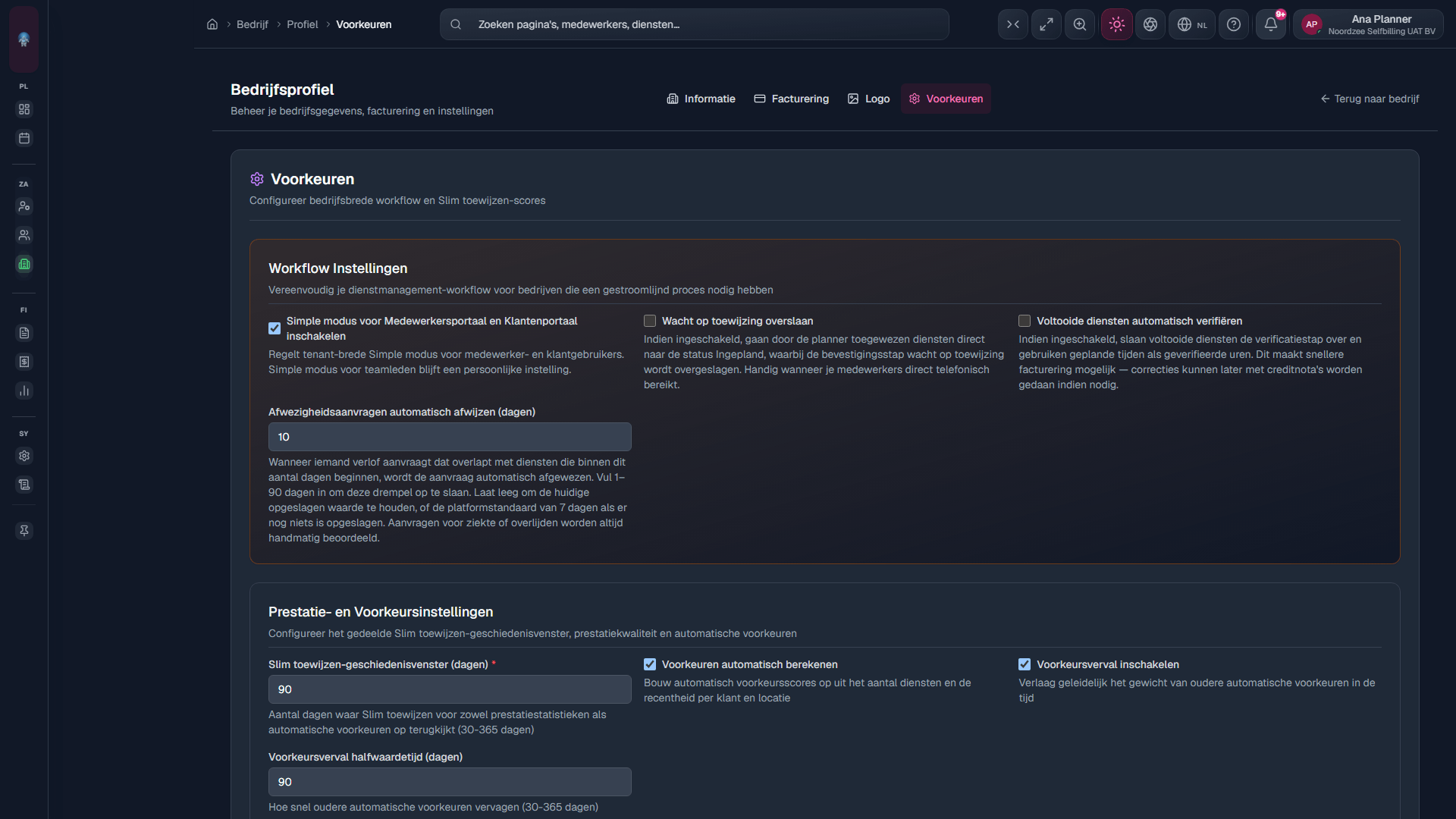Image resolution: width=1456 pixels, height=819 pixels.
Task: Click the Wacht op toewijzing overslaan label
Action: (x=737, y=321)
